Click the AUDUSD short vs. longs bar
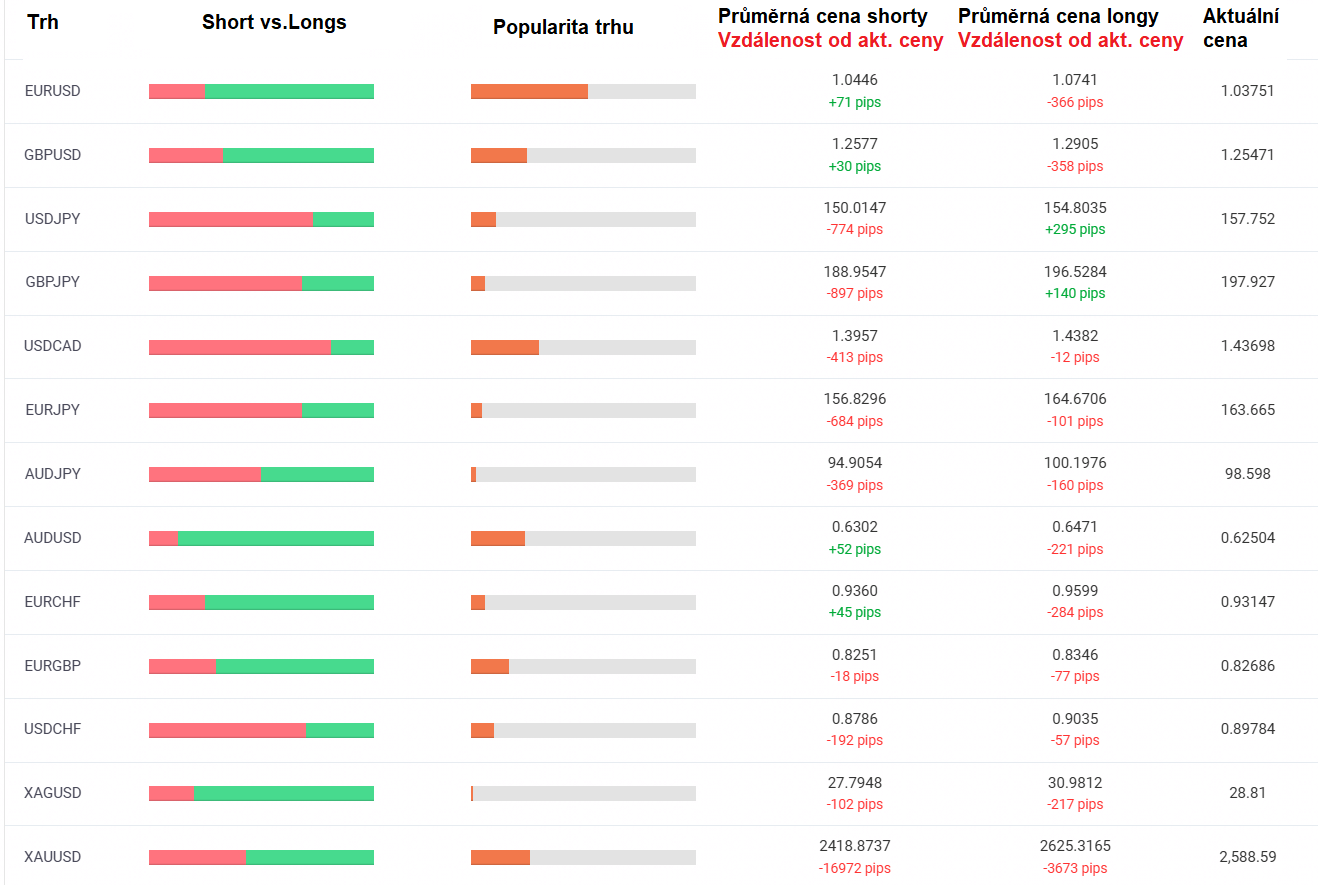The image size is (1318, 885). [261, 539]
